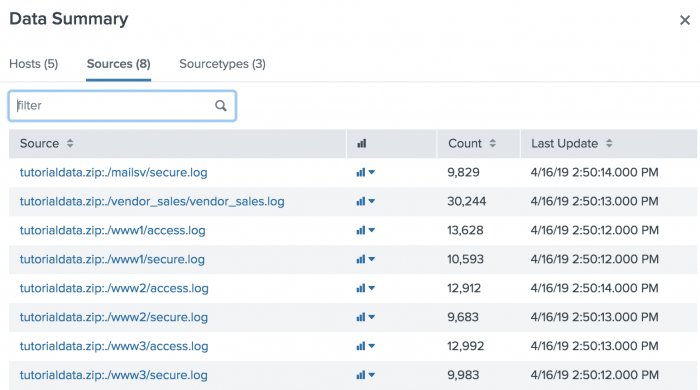This screenshot has height=390, width=700.
Task: Sort by the Source column header
Action: point(46,143)
